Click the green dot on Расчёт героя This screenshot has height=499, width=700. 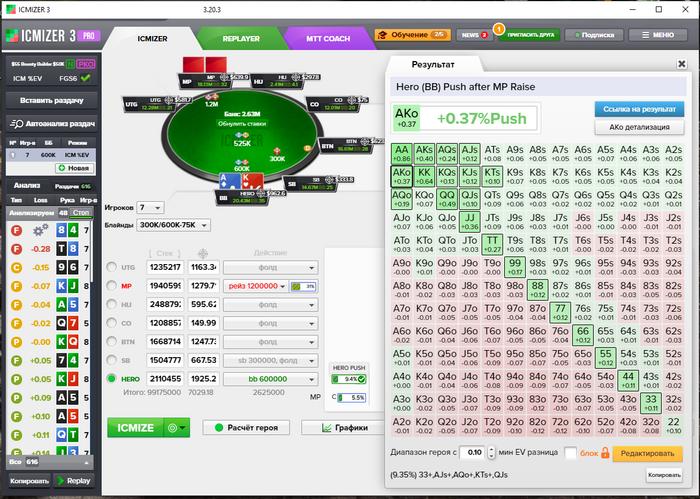pyautogui.click(x=219, y=428)
